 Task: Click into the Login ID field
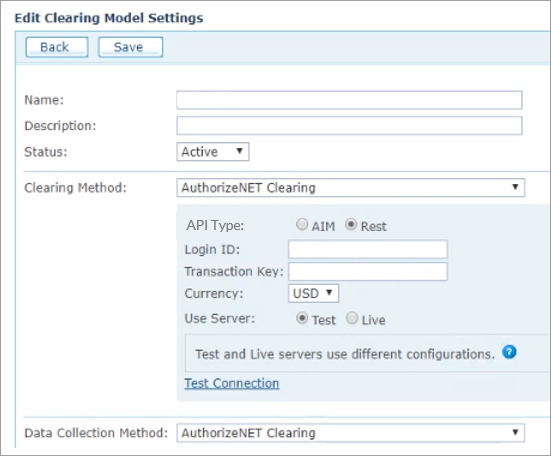tap(368, 249)
